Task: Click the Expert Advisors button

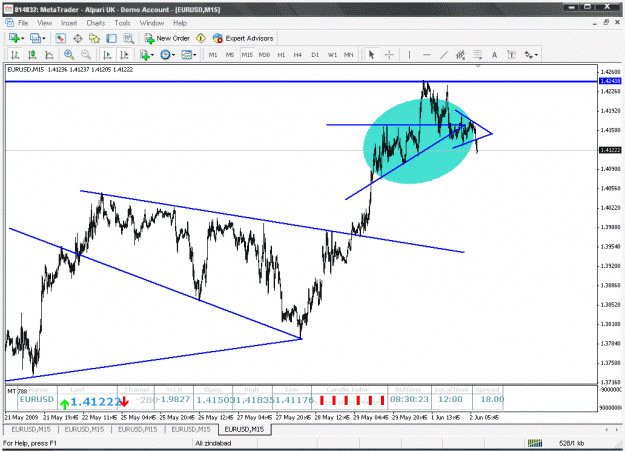Action: (x=243, y=38)
